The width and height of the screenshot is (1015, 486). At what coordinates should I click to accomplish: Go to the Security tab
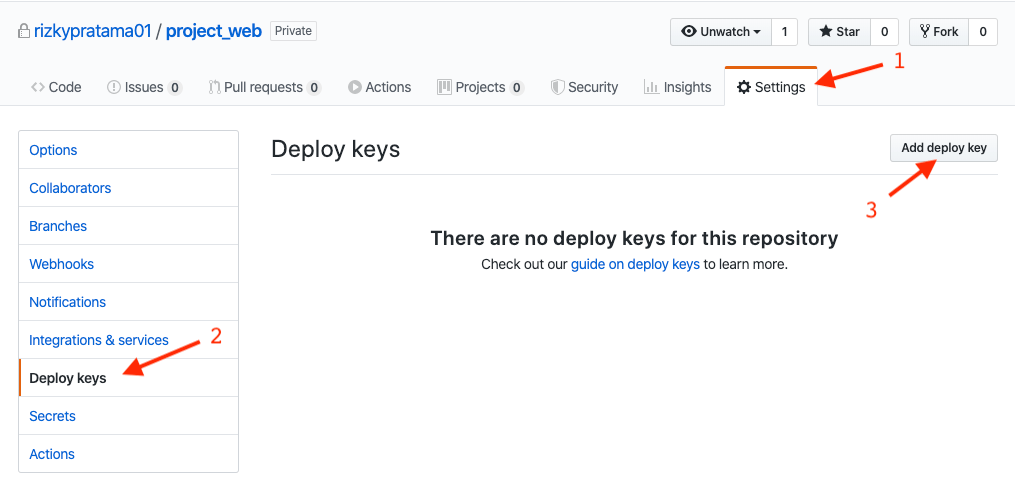click(x=585, y=87)
